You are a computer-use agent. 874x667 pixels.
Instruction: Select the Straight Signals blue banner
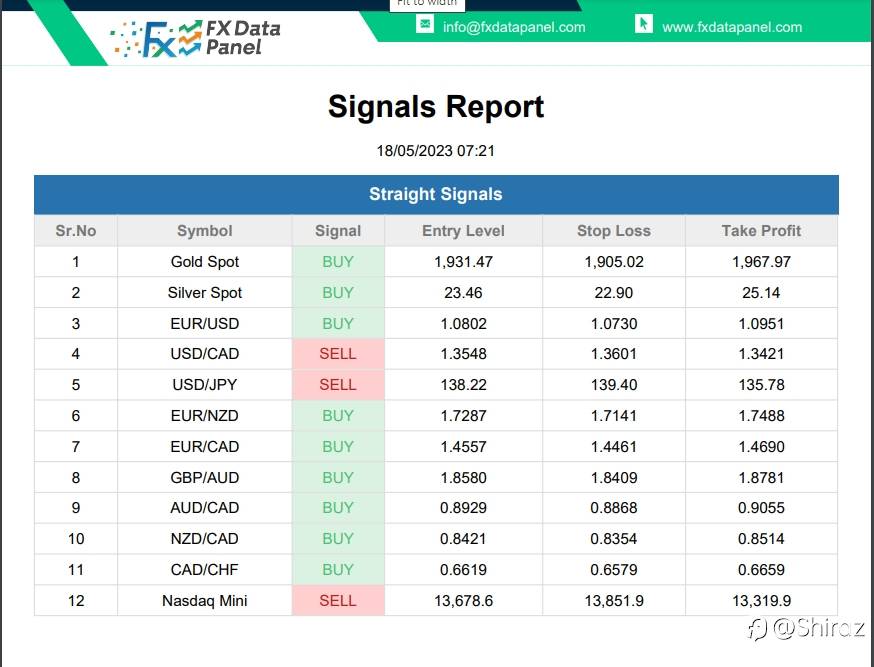pyautogui.click(x=436, y=194)
